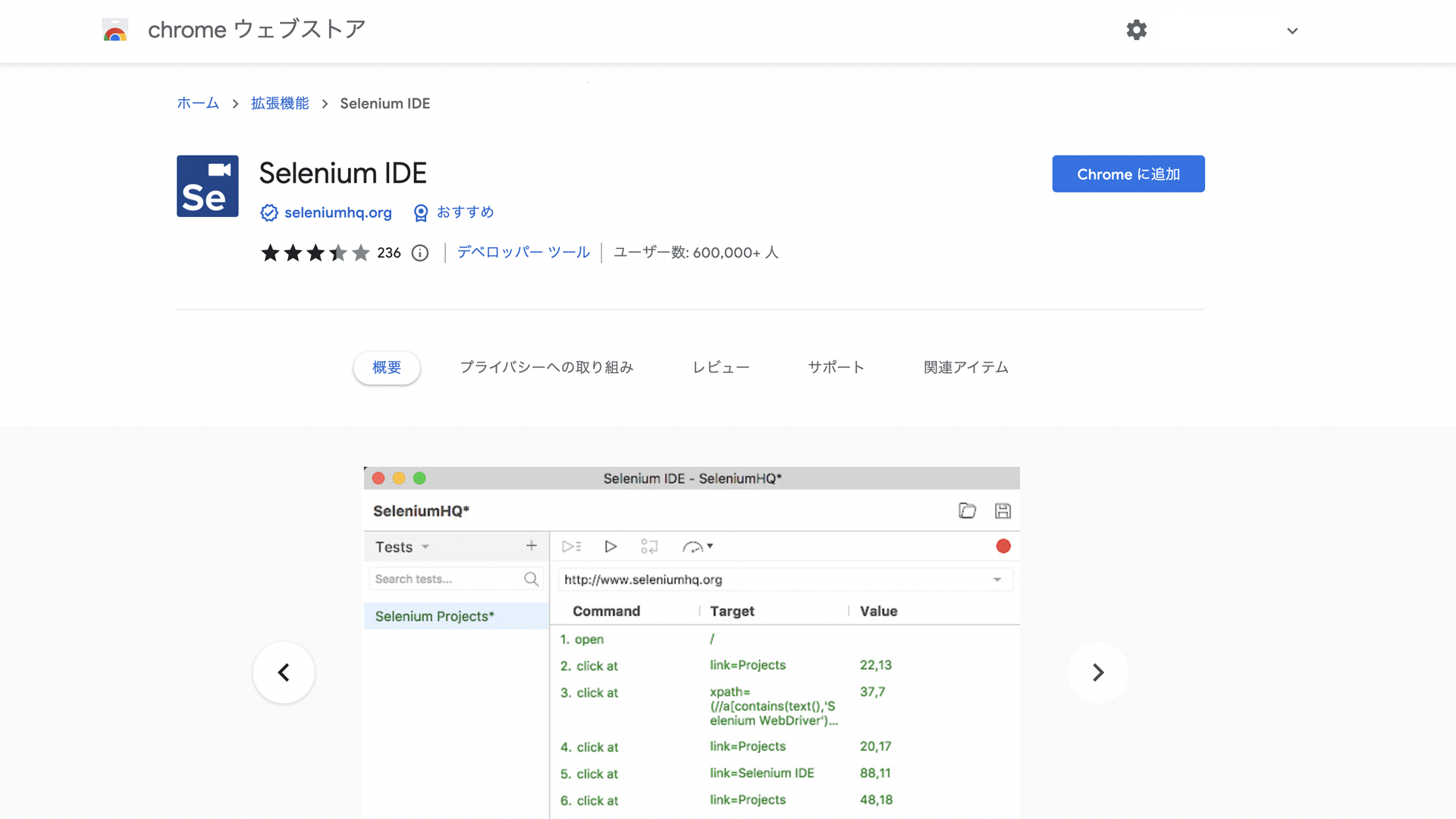Click the play test icon in screenshot

pyautogui.click(x=610, y=547)
